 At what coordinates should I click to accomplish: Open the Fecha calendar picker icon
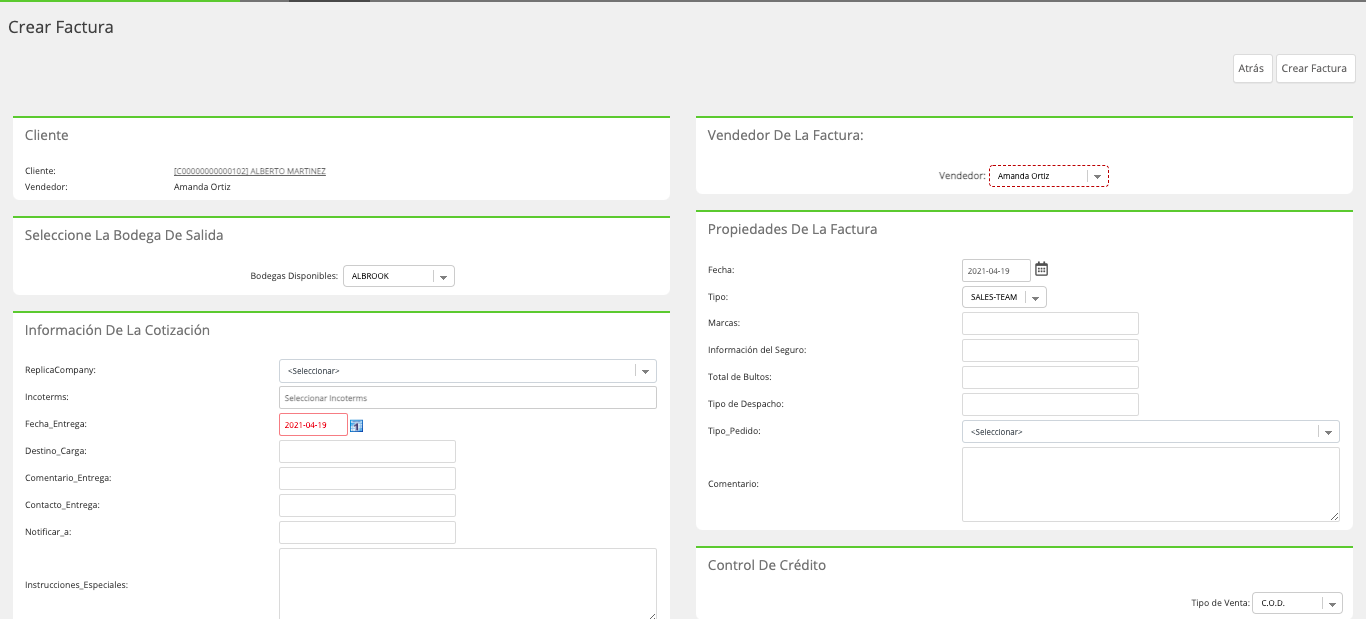pyautogui.click(x=1041, y=269)
